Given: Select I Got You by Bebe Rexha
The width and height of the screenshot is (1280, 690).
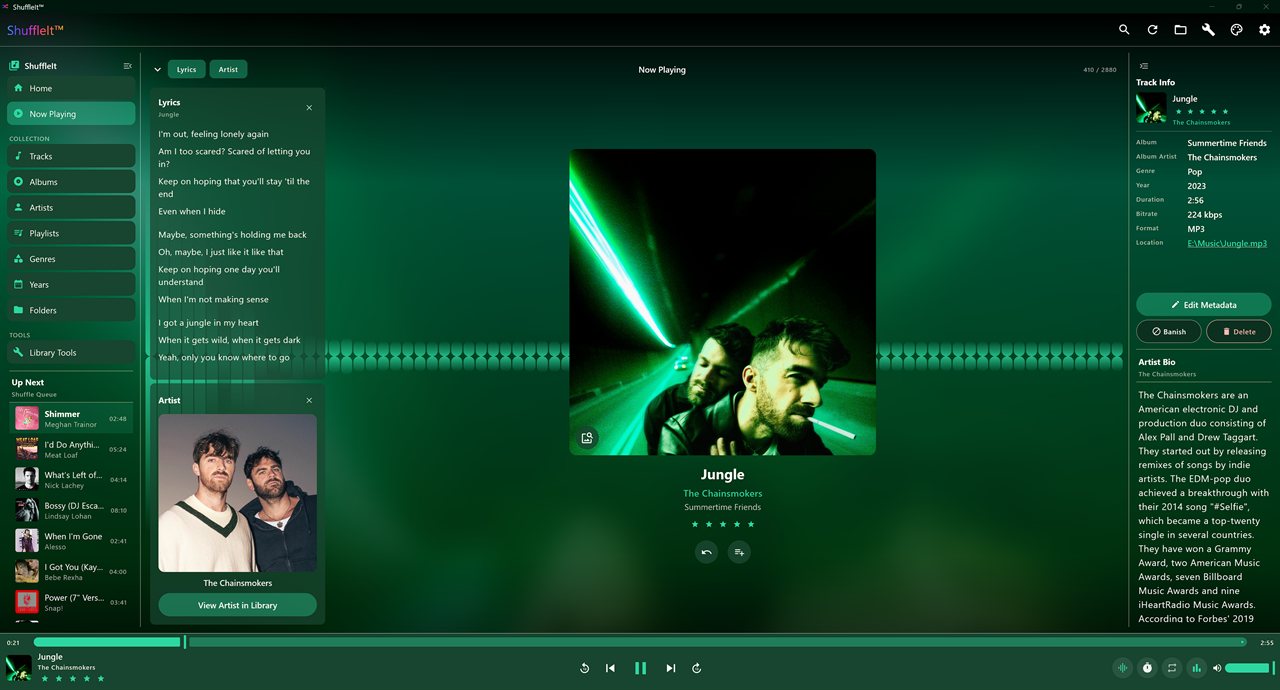Looking at the screenshot, I should 71,572.
